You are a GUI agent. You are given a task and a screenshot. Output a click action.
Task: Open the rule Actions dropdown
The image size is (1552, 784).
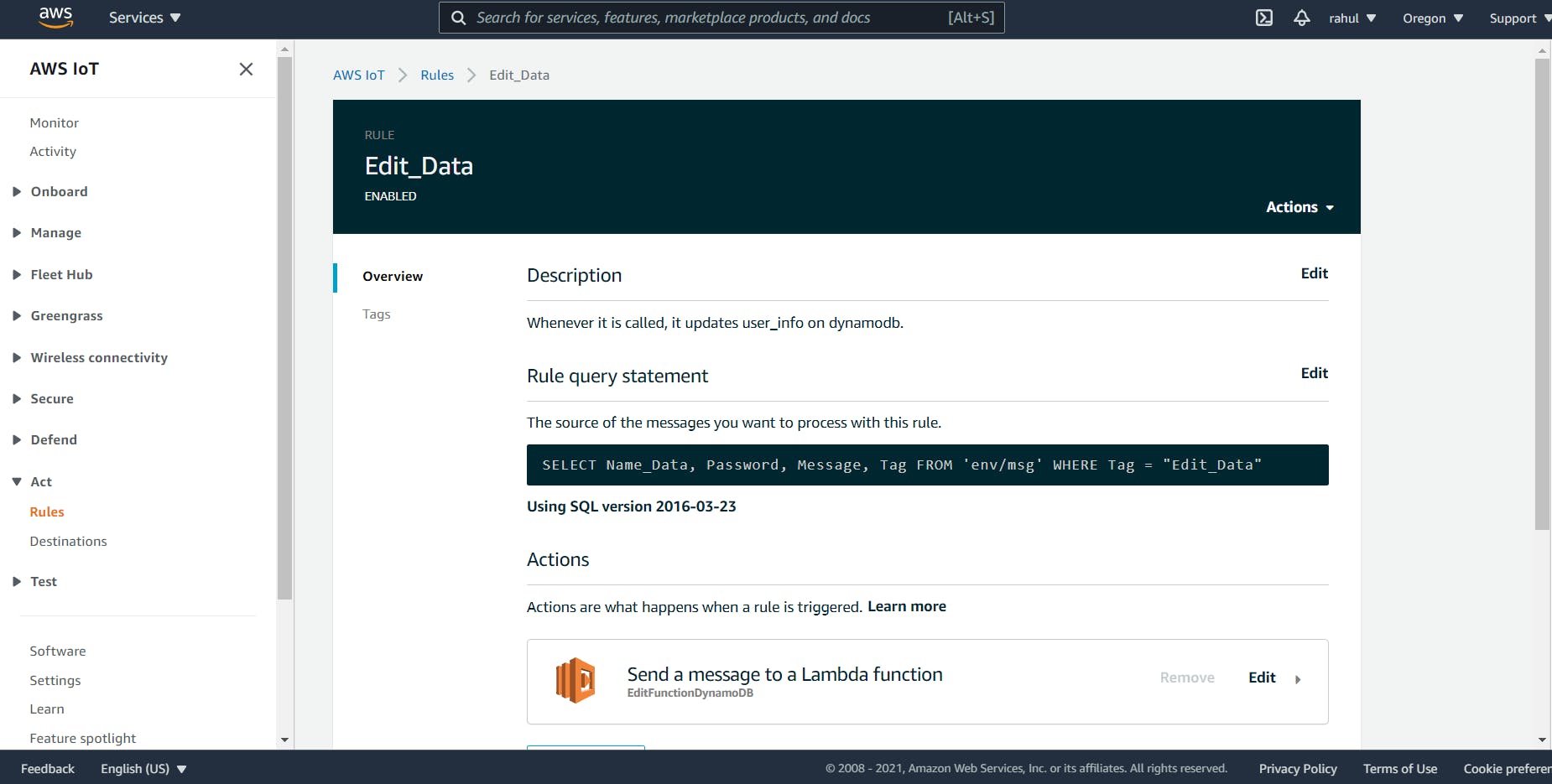pos(1299,207)
